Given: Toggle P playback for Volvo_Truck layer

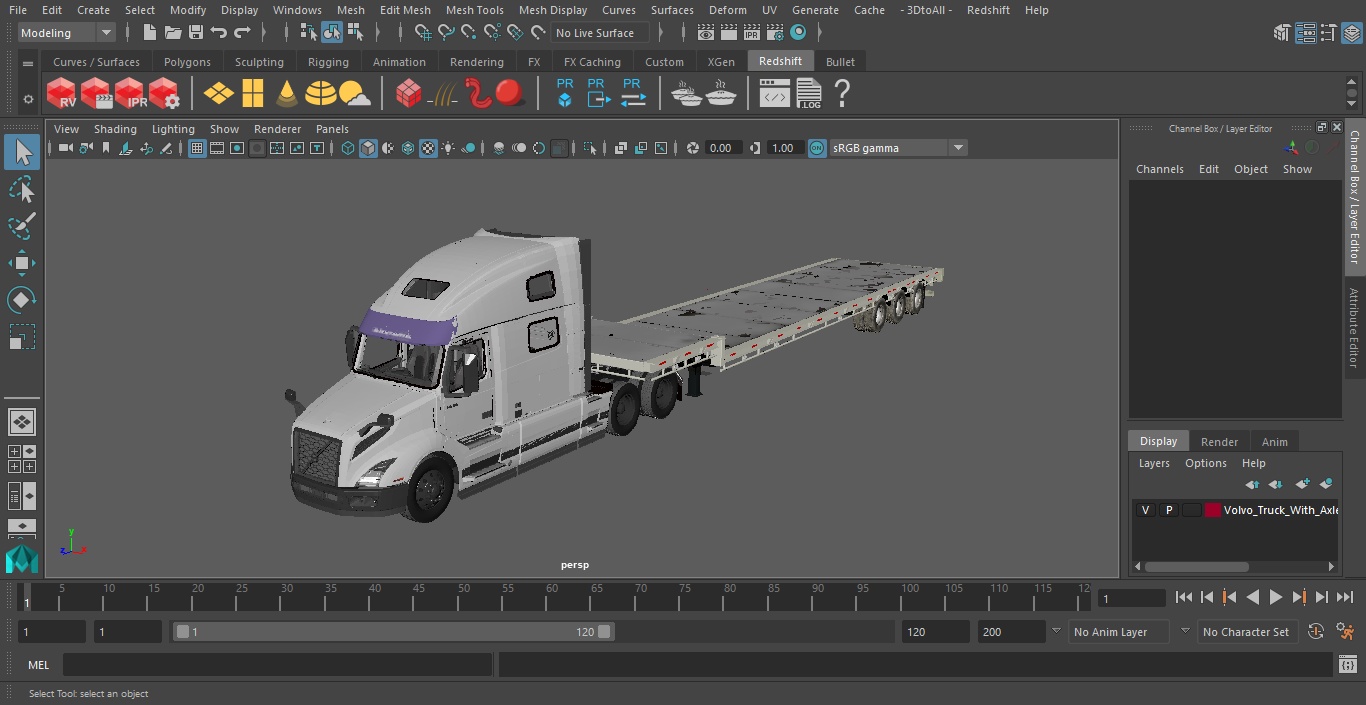Looking at the screenshot, I should (x=1168, y=510).
